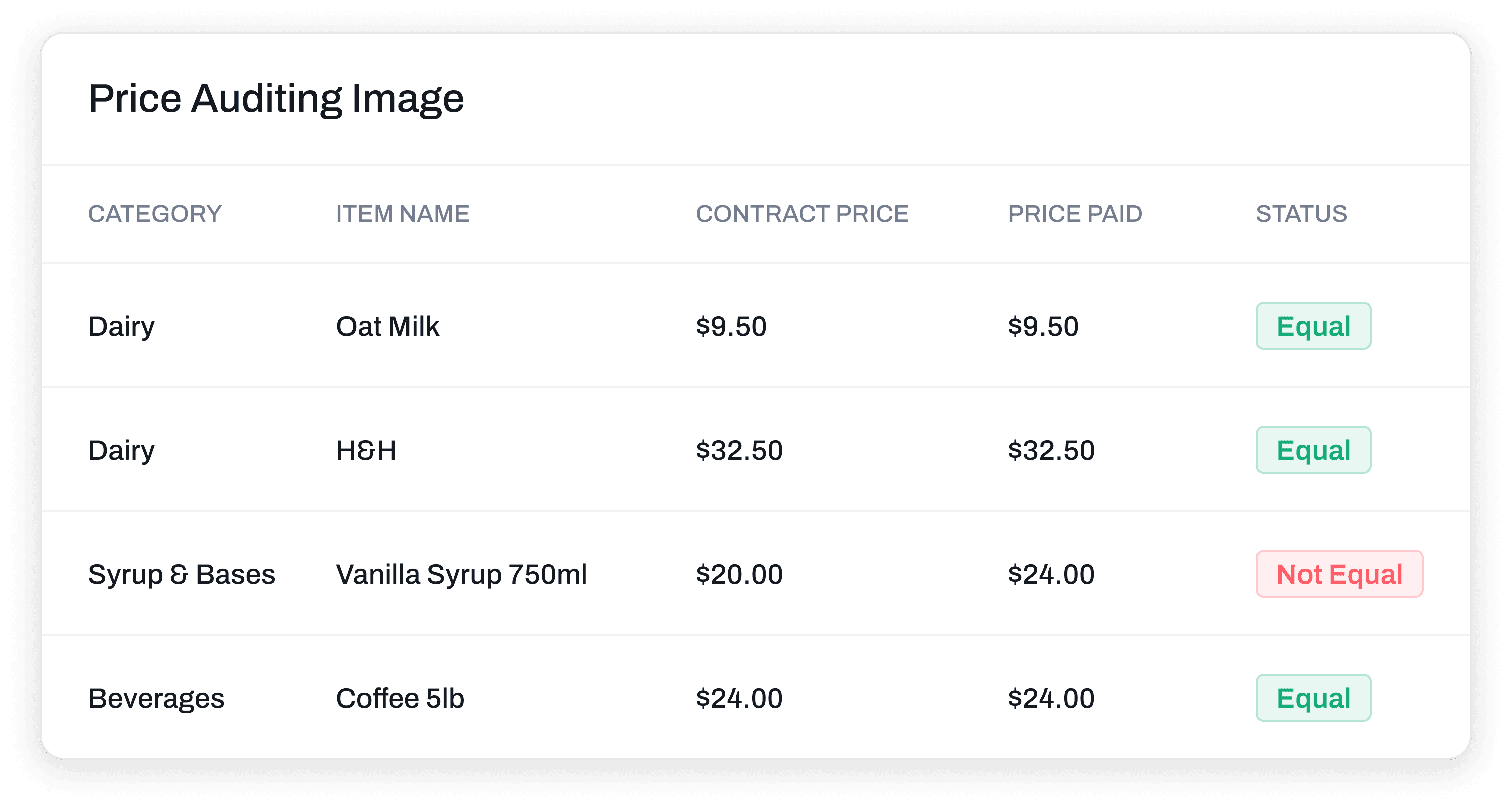1512x808 pixels.
Task: Click the Contract Price column header
Action: [x=802, y=214]
